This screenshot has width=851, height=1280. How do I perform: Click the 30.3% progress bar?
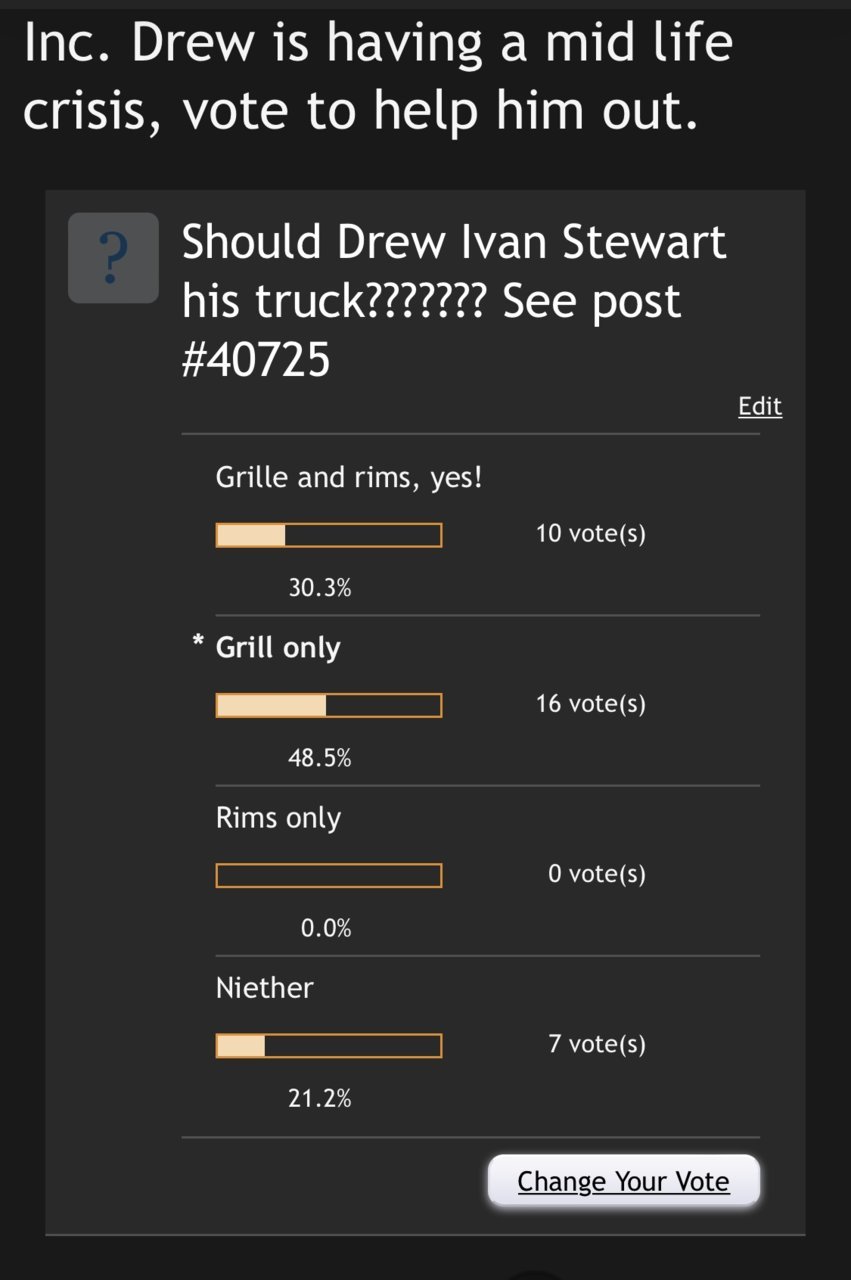[329, 536]
